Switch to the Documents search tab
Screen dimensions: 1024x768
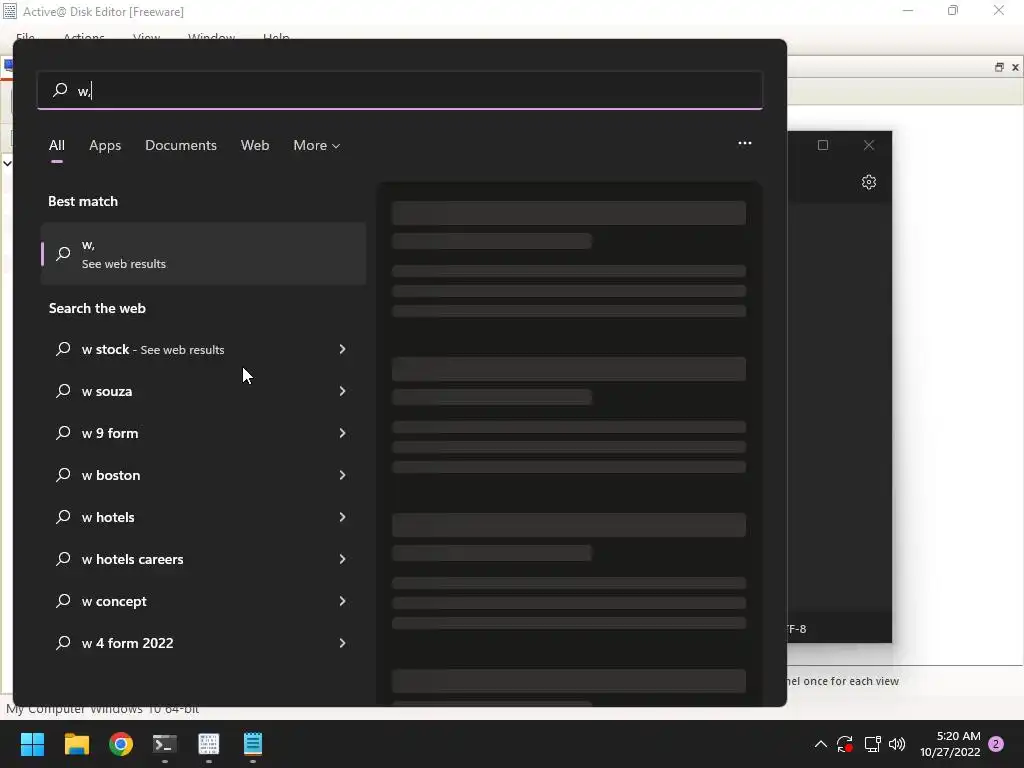[181, 145]
